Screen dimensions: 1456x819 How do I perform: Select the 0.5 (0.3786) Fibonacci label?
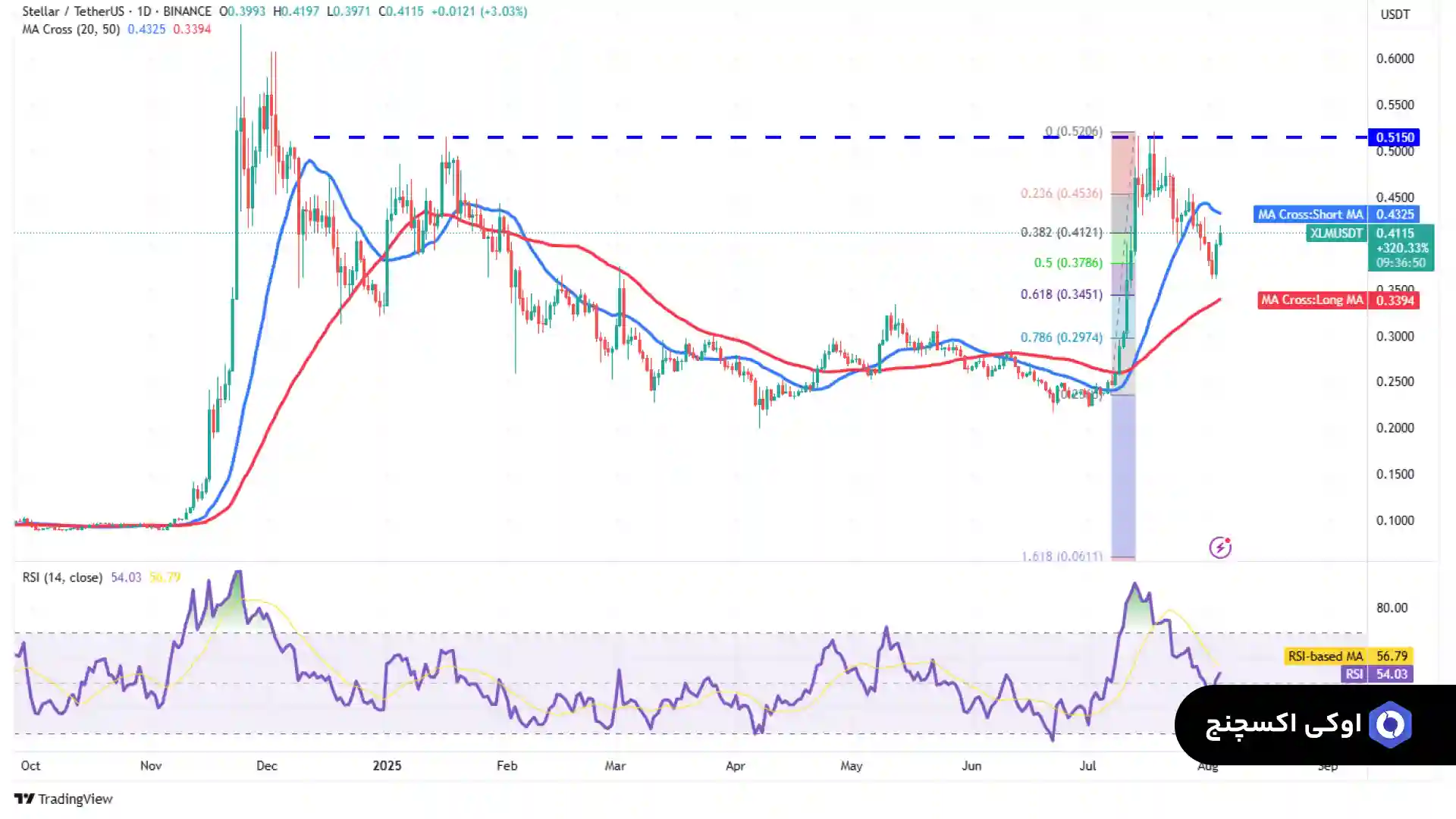[1068, 263]
